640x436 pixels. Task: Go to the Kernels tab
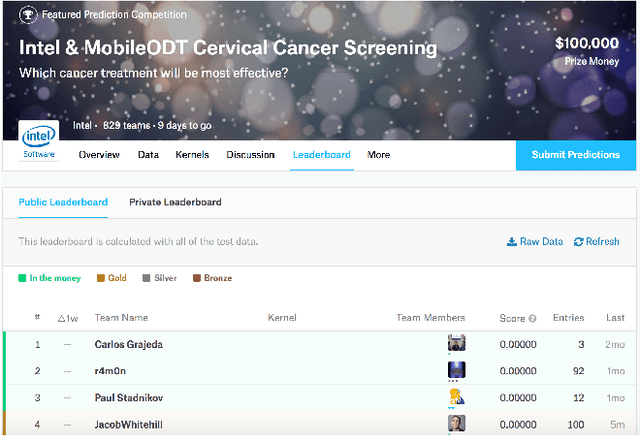(192, 155)
